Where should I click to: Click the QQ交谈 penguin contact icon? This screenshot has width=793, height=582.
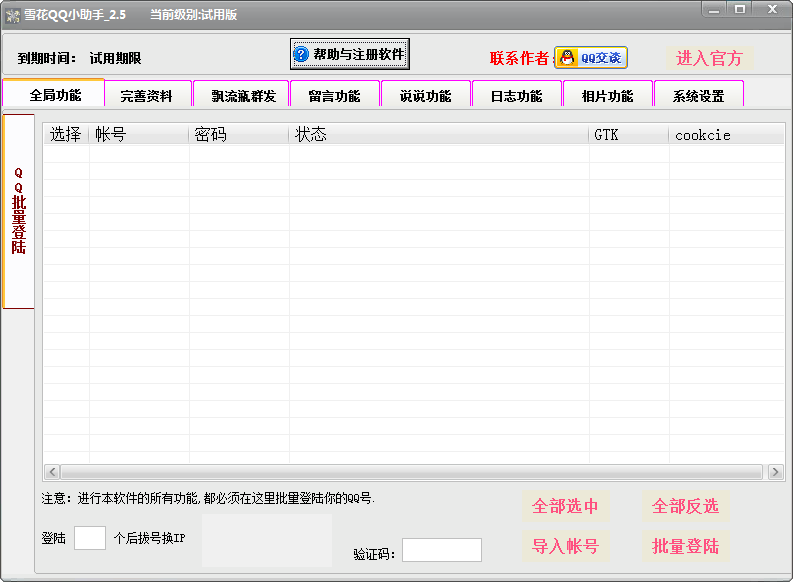point(591,58)
